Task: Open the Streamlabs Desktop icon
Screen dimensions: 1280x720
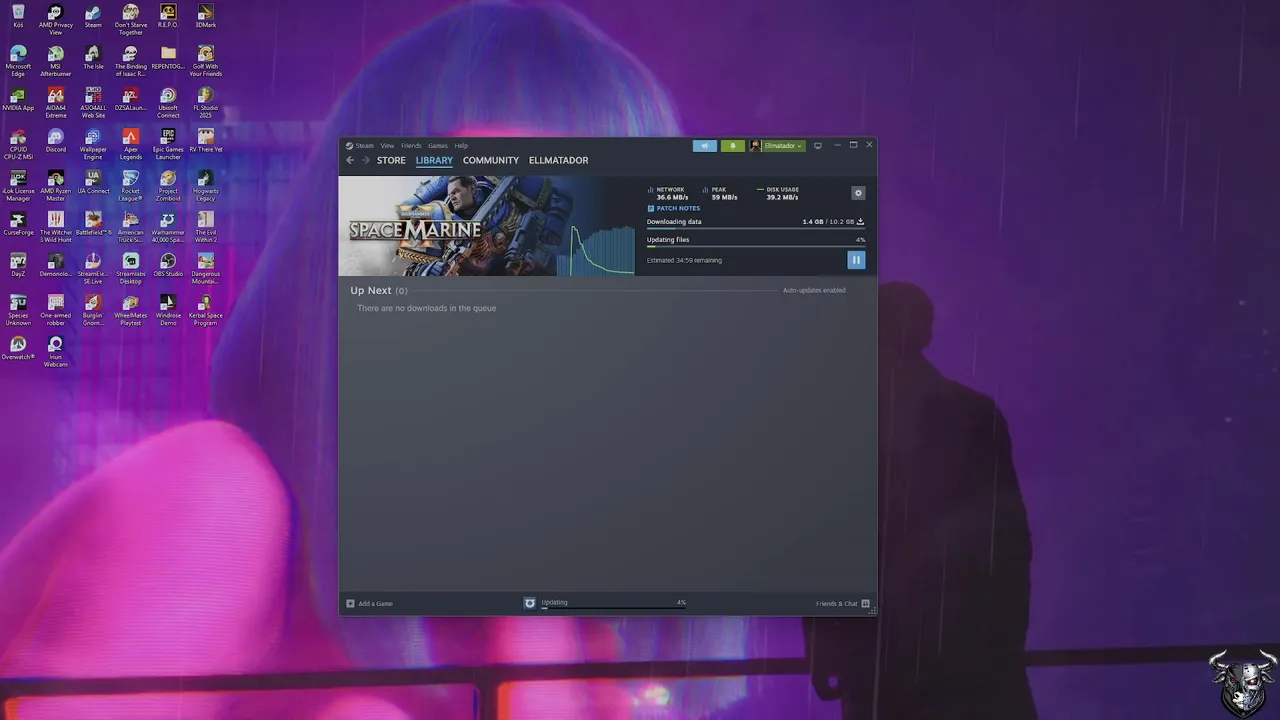Action: (130, 266)
